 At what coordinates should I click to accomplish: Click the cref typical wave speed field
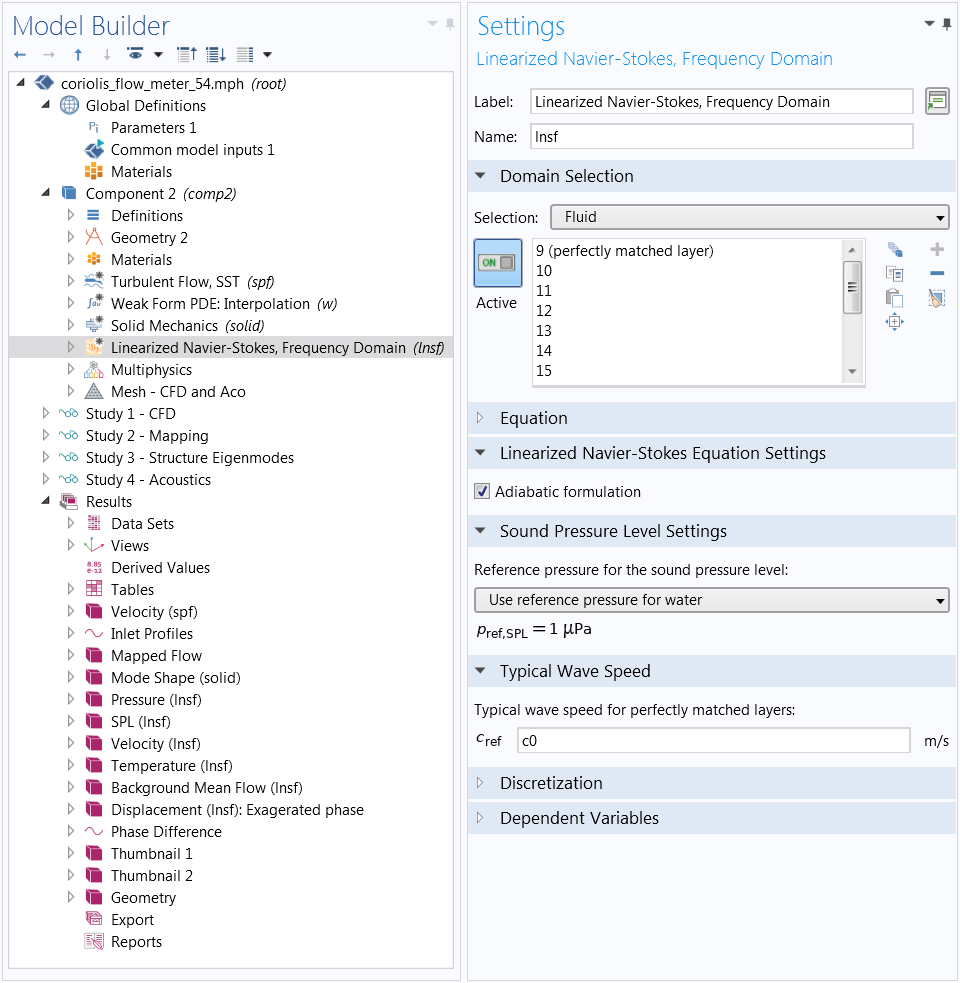pyautogui.click(x=712, y=741)
